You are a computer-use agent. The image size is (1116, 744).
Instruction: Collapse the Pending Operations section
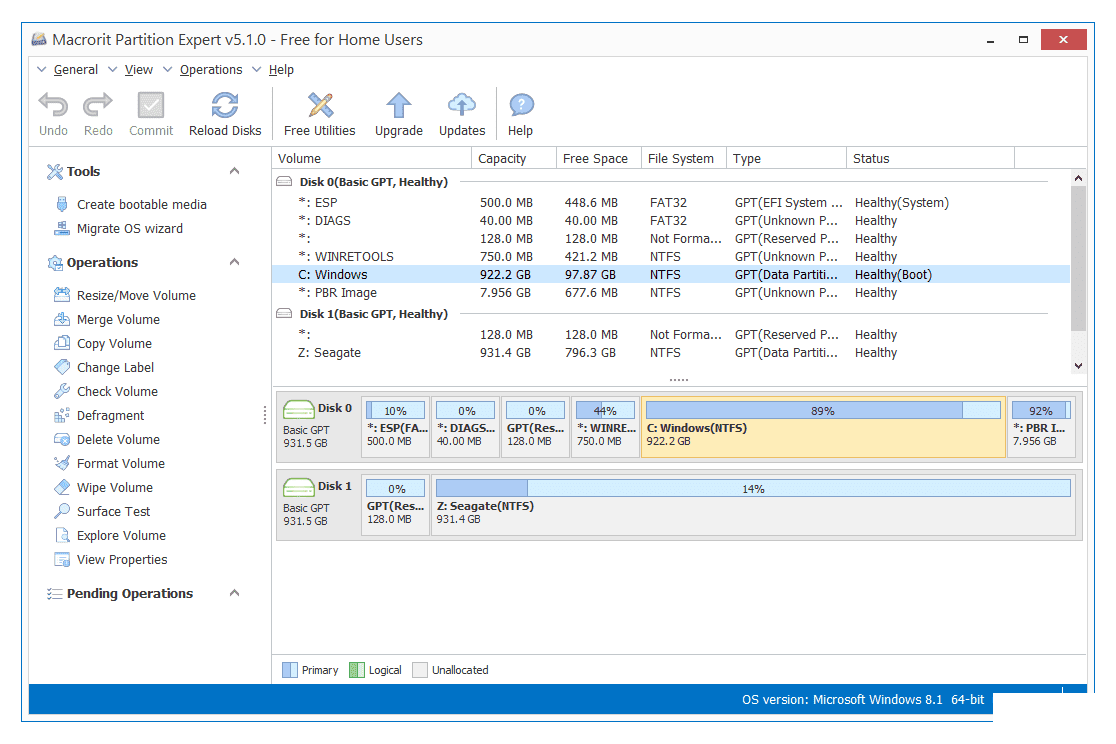pos(234,593)
